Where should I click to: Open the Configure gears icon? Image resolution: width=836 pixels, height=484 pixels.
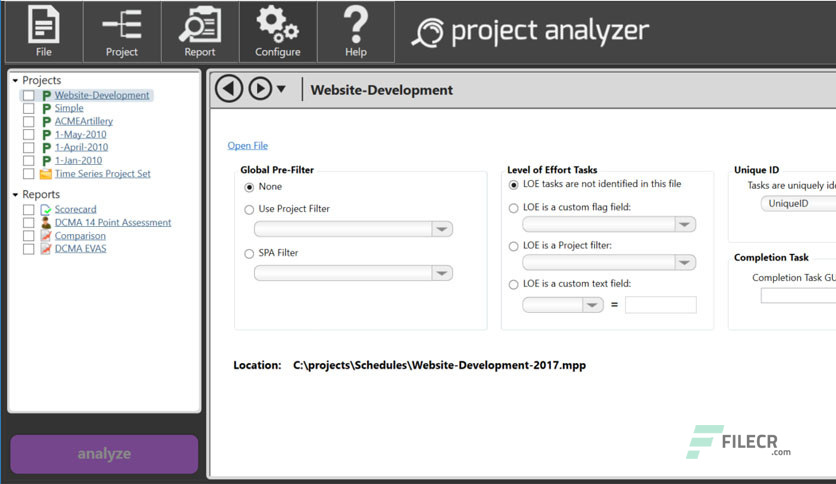point(277,24)
